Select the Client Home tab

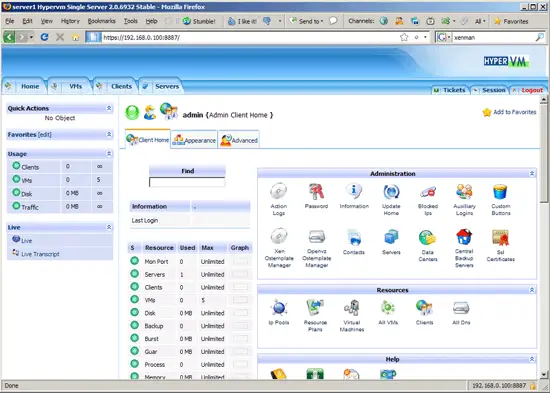[x=148, y=140]
